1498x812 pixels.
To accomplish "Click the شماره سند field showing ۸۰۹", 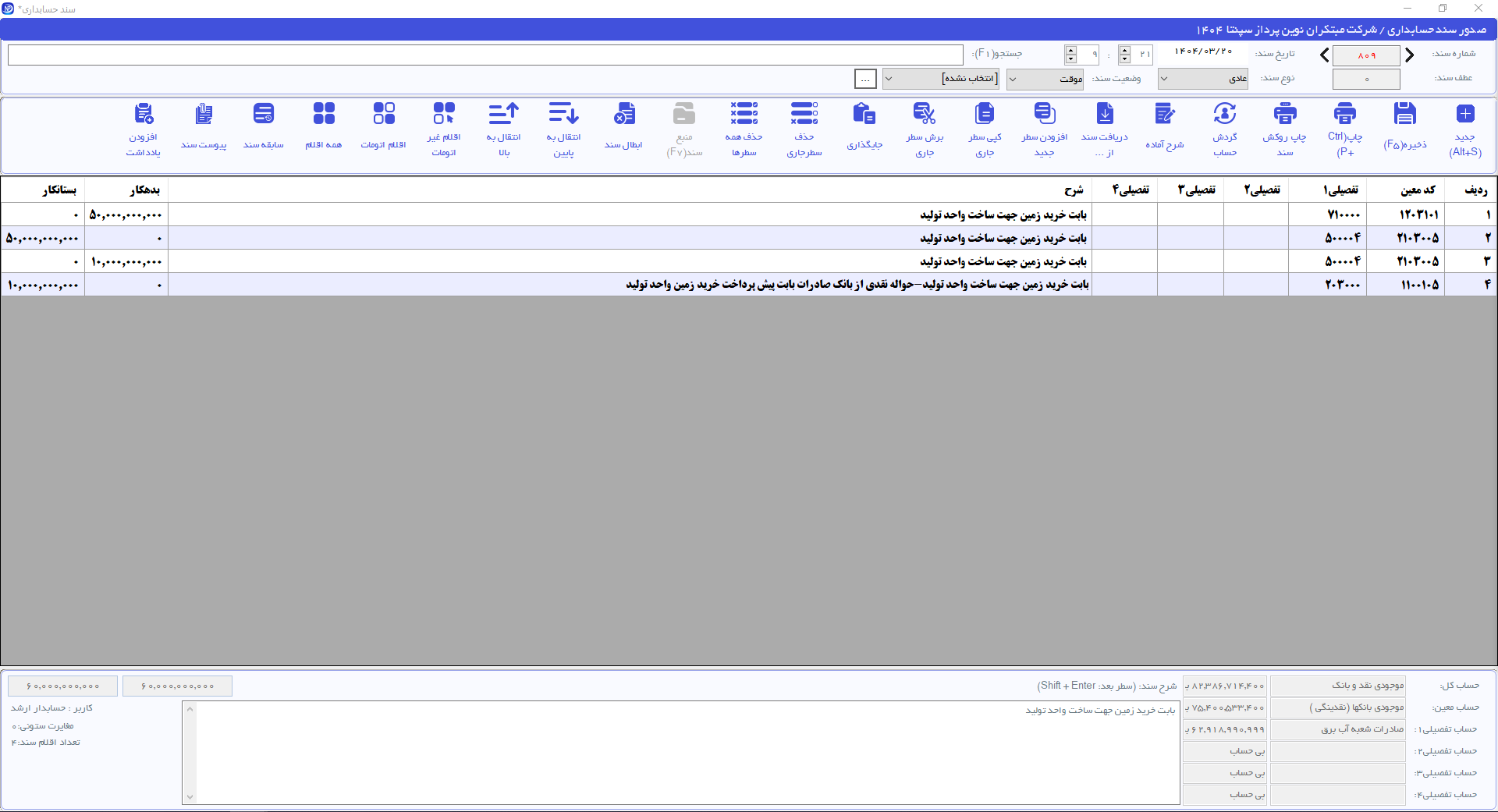I will [1366, 55].
